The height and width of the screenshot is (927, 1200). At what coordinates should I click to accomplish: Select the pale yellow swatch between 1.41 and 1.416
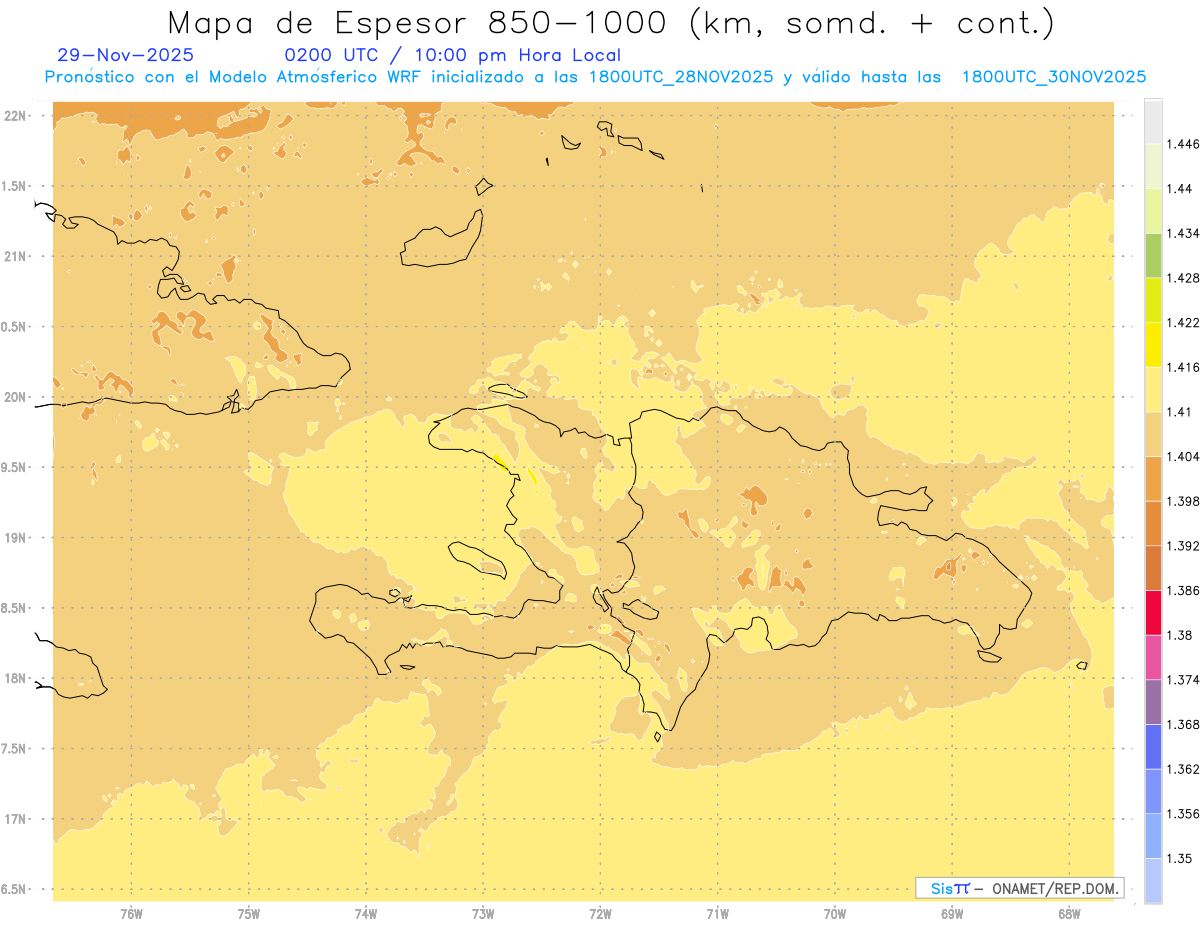1153,389
